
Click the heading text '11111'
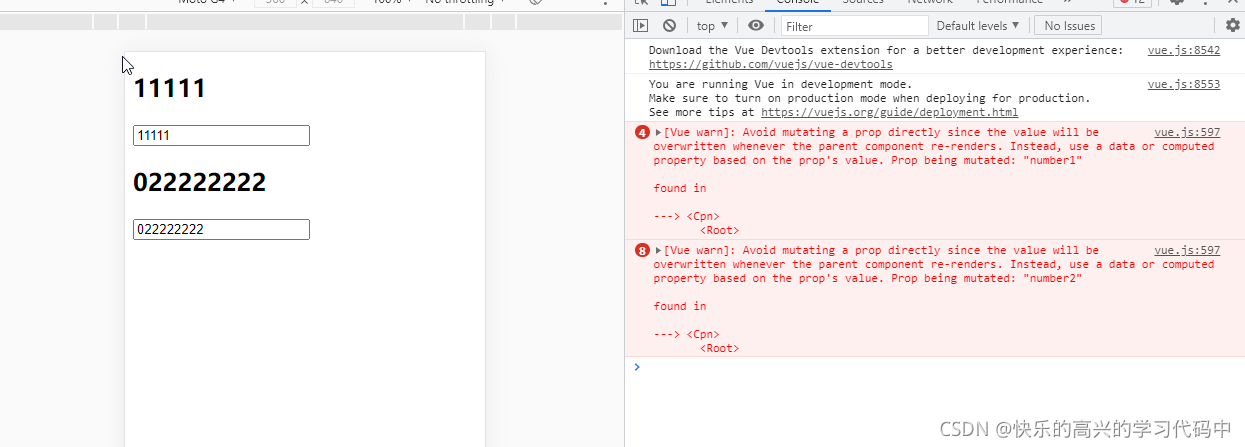pos(169,88)
